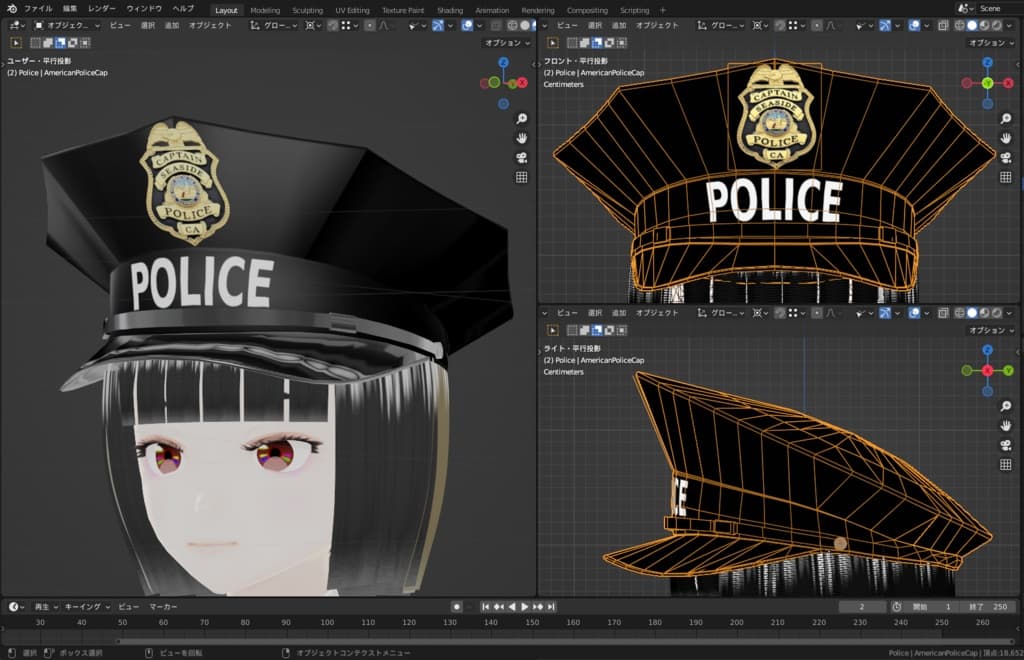The image size is (1024, 660).
Task: Click the Blender logo icon in the top bar
Action: click(x=11, y=9)
